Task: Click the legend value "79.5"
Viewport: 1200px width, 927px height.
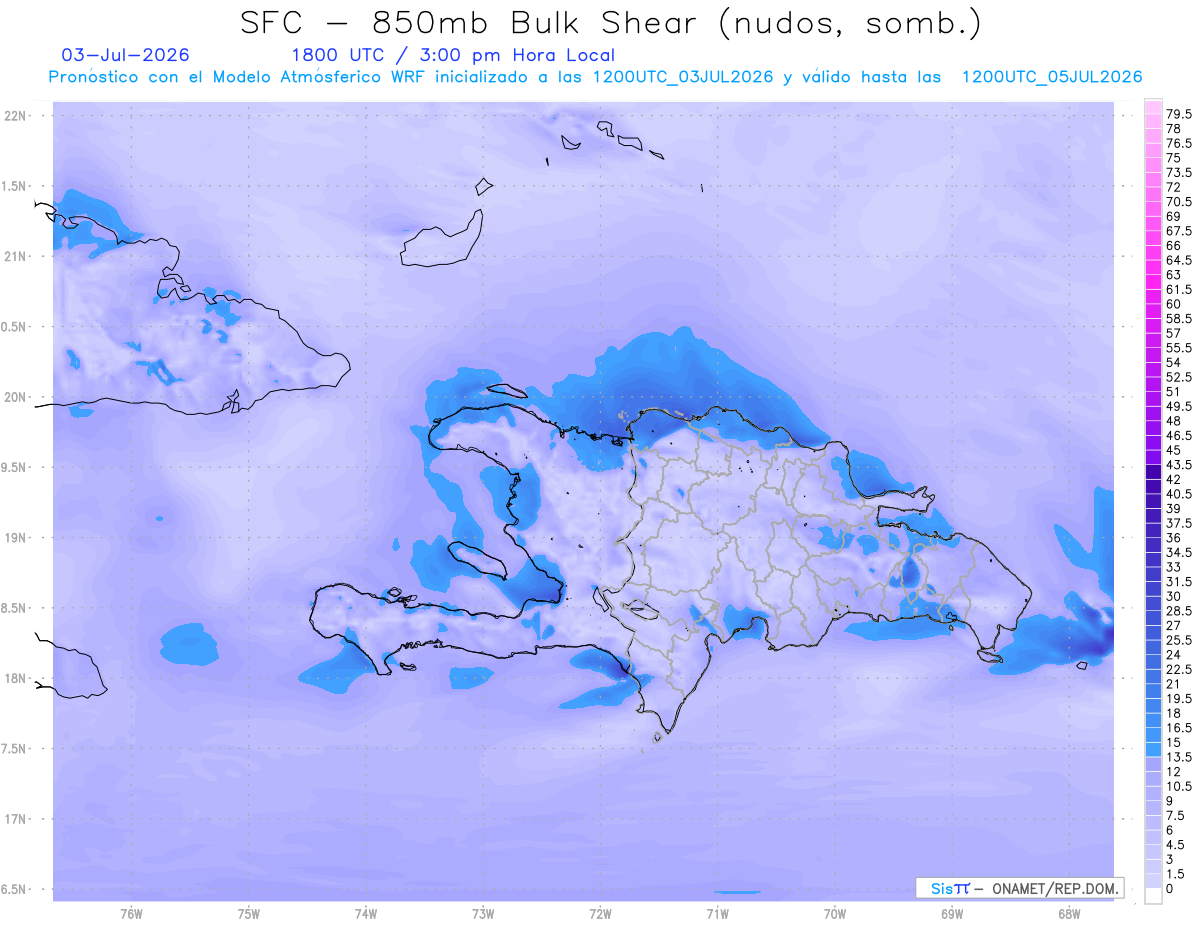Action: click(1179, 115)
